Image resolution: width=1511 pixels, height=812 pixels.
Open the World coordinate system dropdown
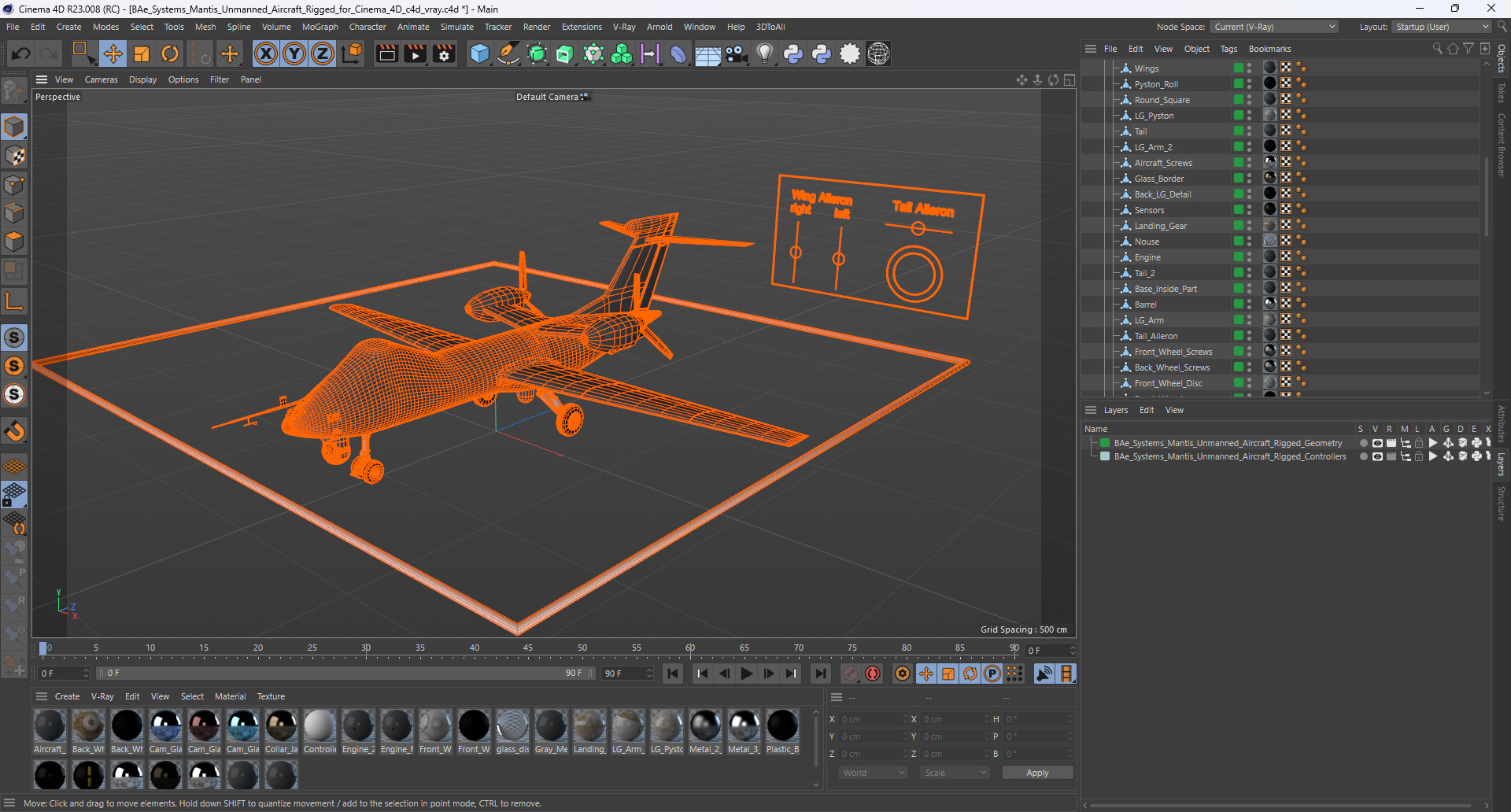click(873, 773)
